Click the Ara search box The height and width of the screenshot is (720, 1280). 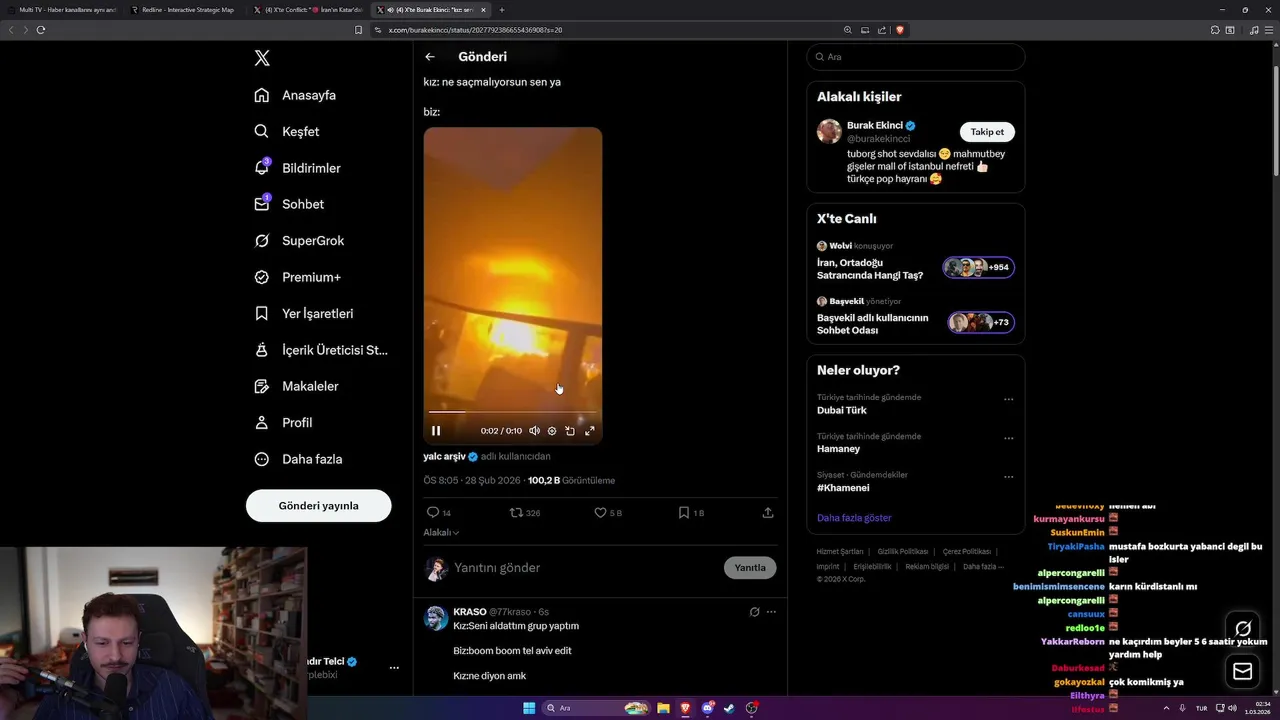point(915,57)
